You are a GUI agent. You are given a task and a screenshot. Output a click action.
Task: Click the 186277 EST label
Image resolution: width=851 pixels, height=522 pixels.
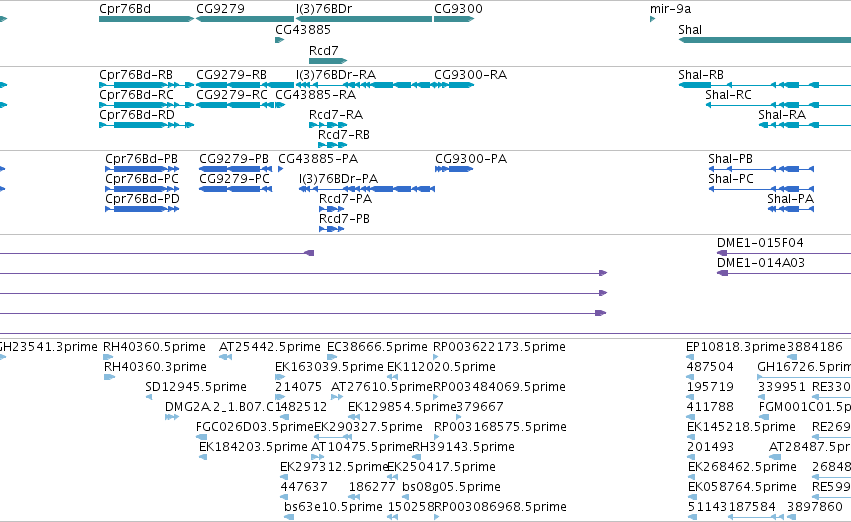pyautogui.click(x=372, y=488)
